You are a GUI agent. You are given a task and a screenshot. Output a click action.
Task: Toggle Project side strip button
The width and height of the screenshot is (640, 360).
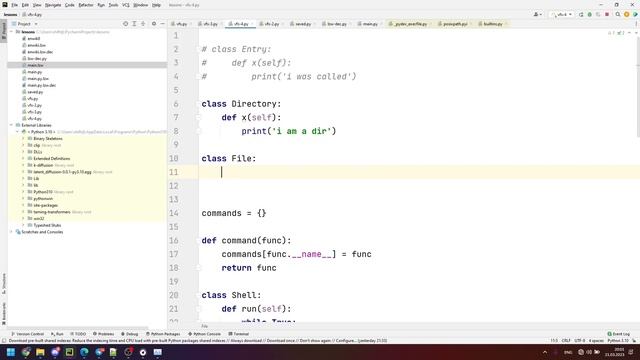(4, 31)
